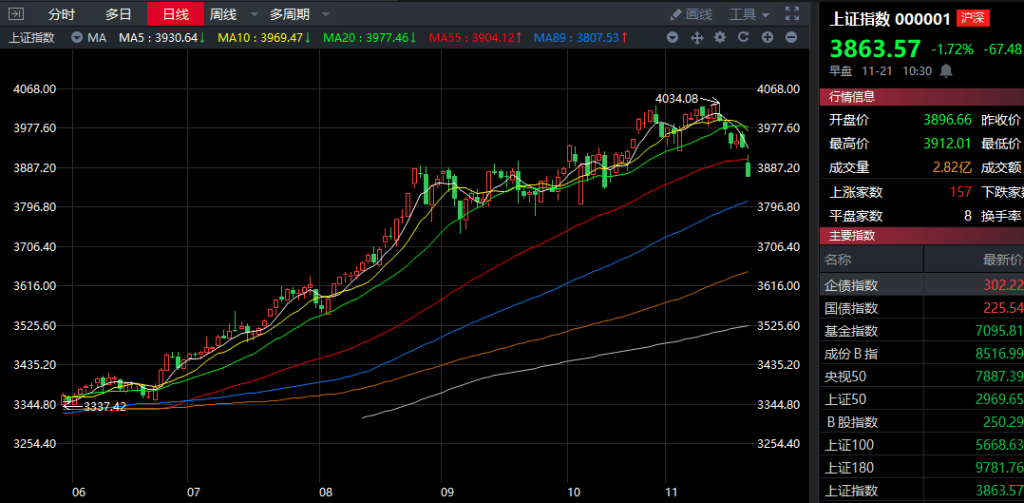Enter fullscreen chart with the expand icon
1024x503 pixels.
792,14
